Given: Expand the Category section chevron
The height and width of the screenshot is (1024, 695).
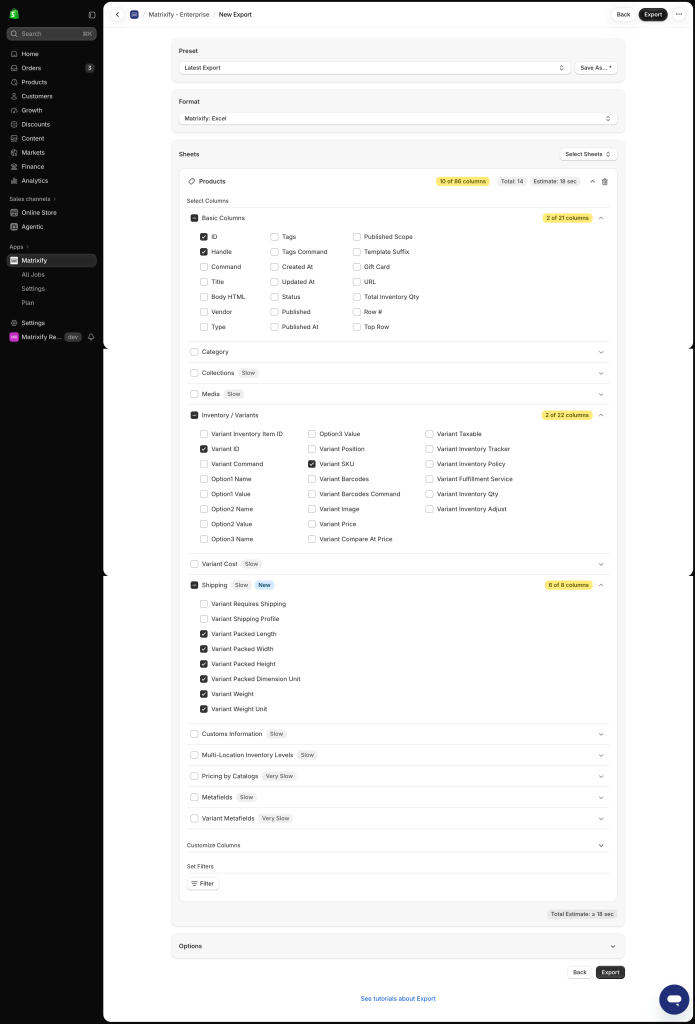Looking at the screenshot, I should (x=601, y=352).
